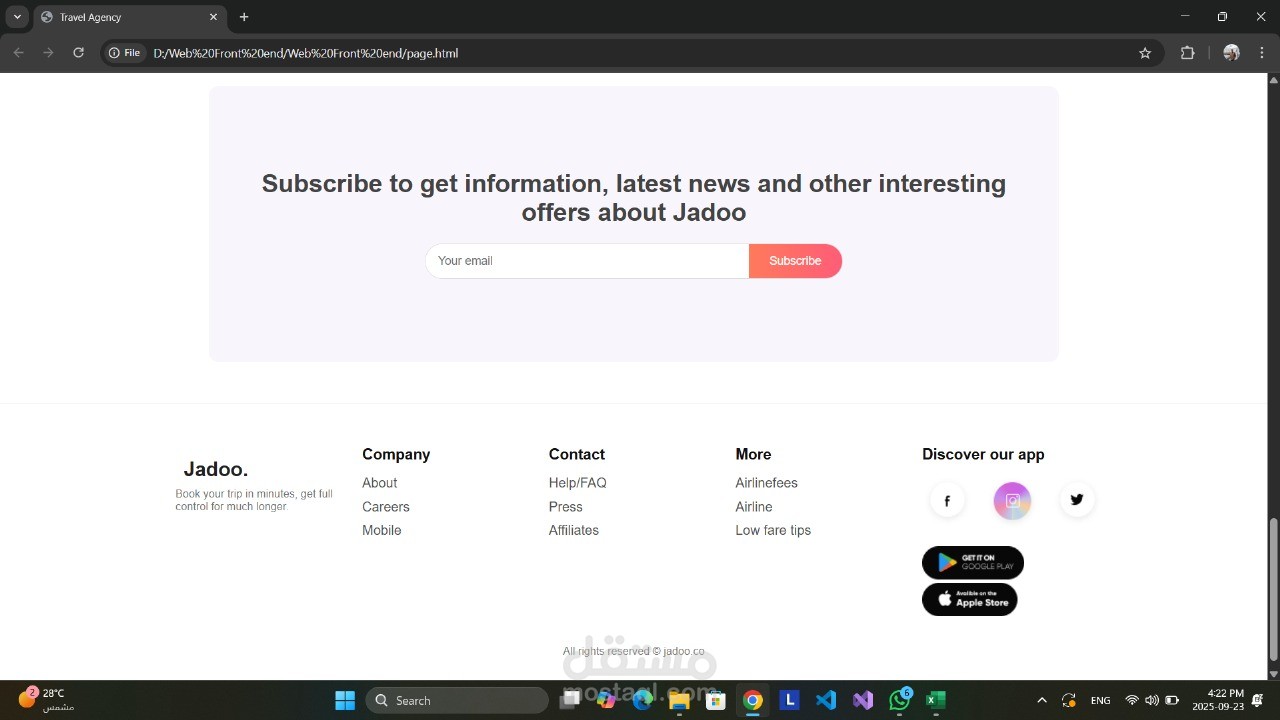This screenshot has height=720, width=1280.
Task: Follow the Careers footer link
Action: click(386, 507)
